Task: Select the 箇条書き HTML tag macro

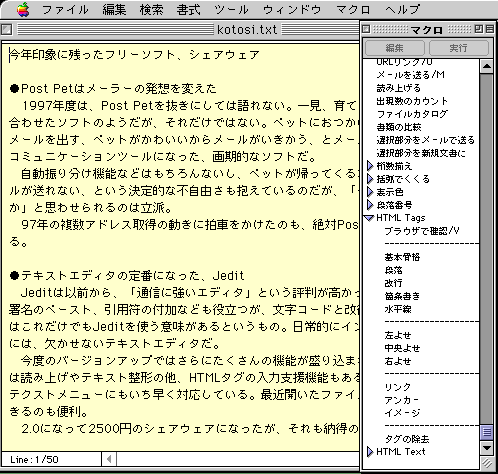Action: 402,296
